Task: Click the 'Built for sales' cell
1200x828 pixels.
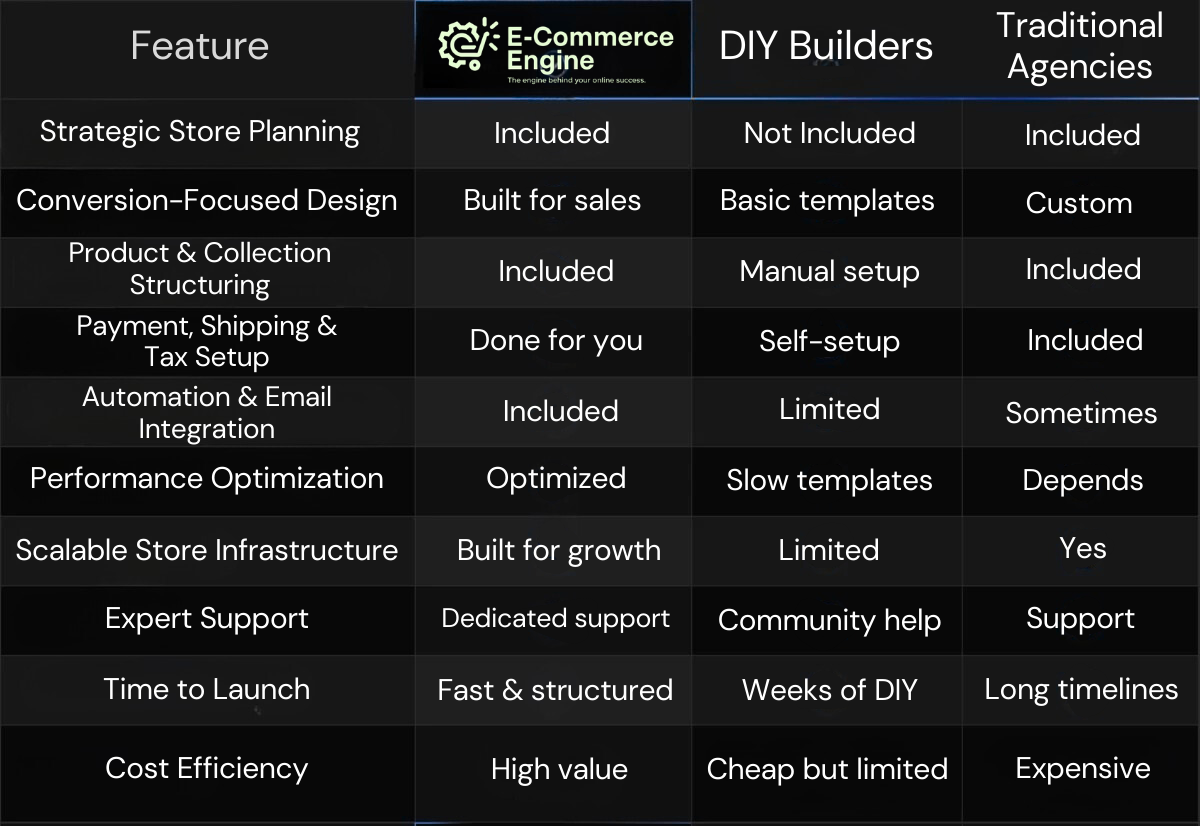Action: [552, 200]
